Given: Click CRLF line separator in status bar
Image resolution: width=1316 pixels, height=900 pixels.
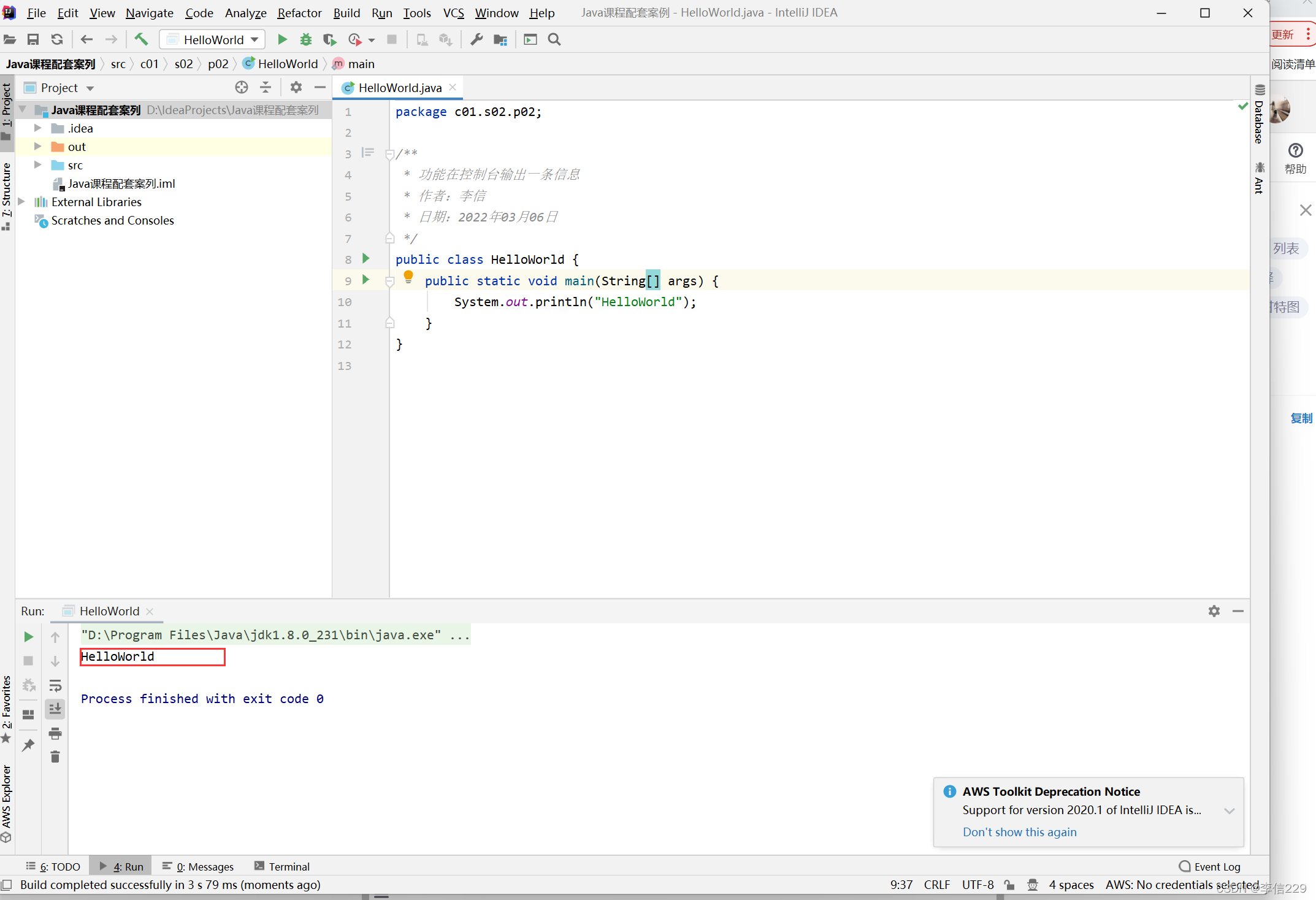Looking at the screenshot, I should point(936,885).
